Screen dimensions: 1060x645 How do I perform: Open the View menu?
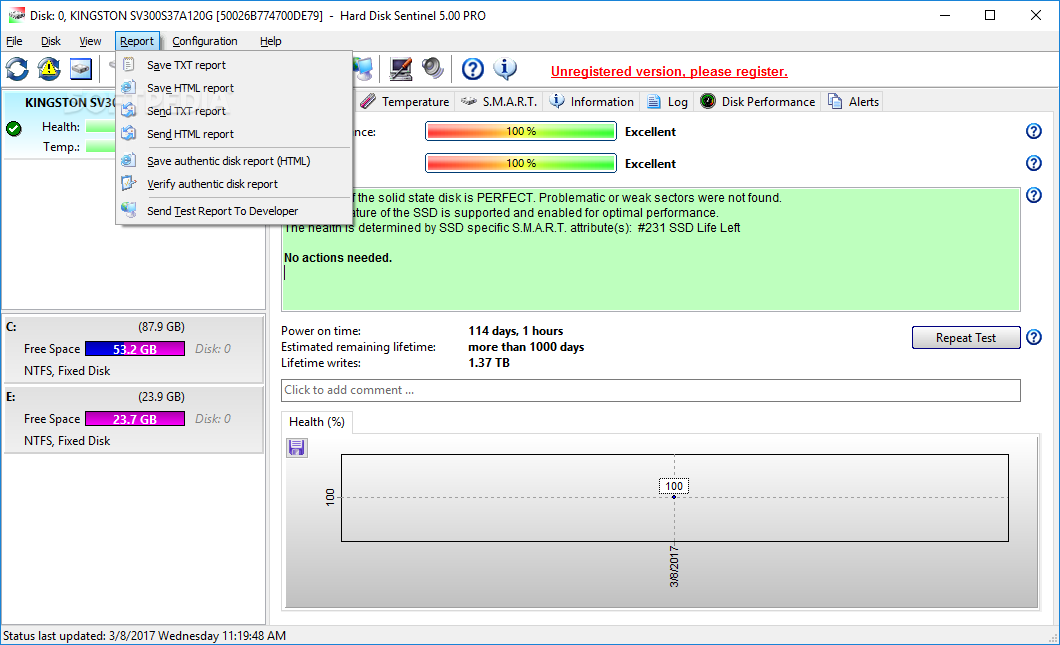[90, 41]
